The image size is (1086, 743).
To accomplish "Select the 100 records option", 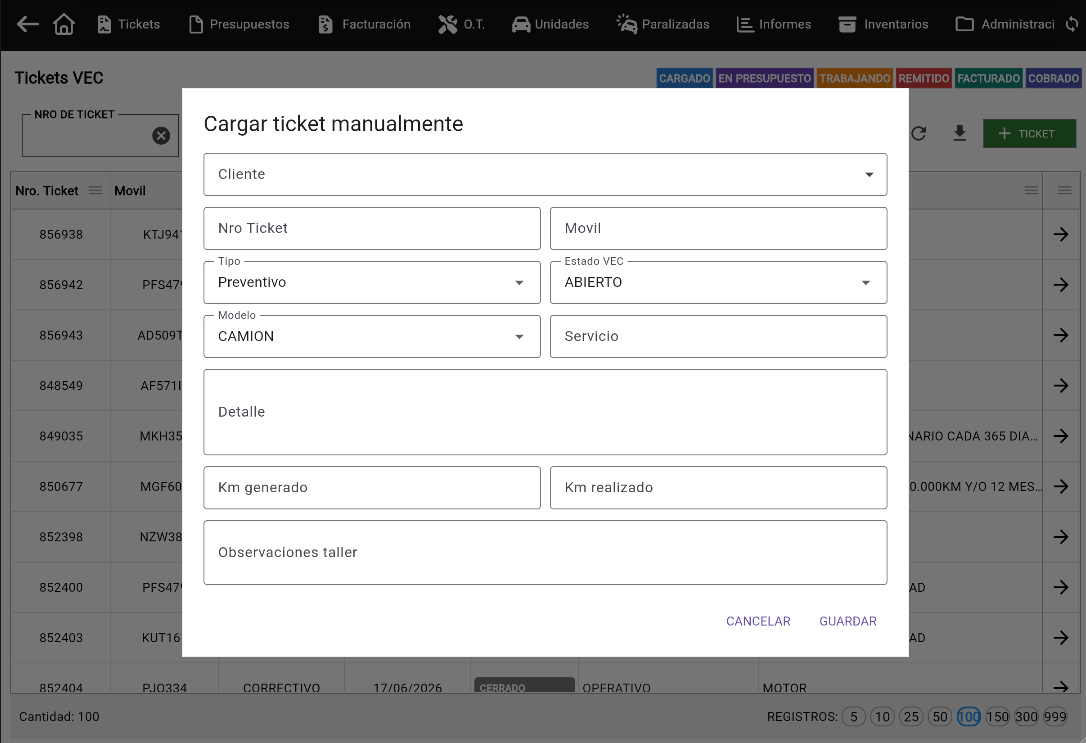I will click(x=968, y=717).
